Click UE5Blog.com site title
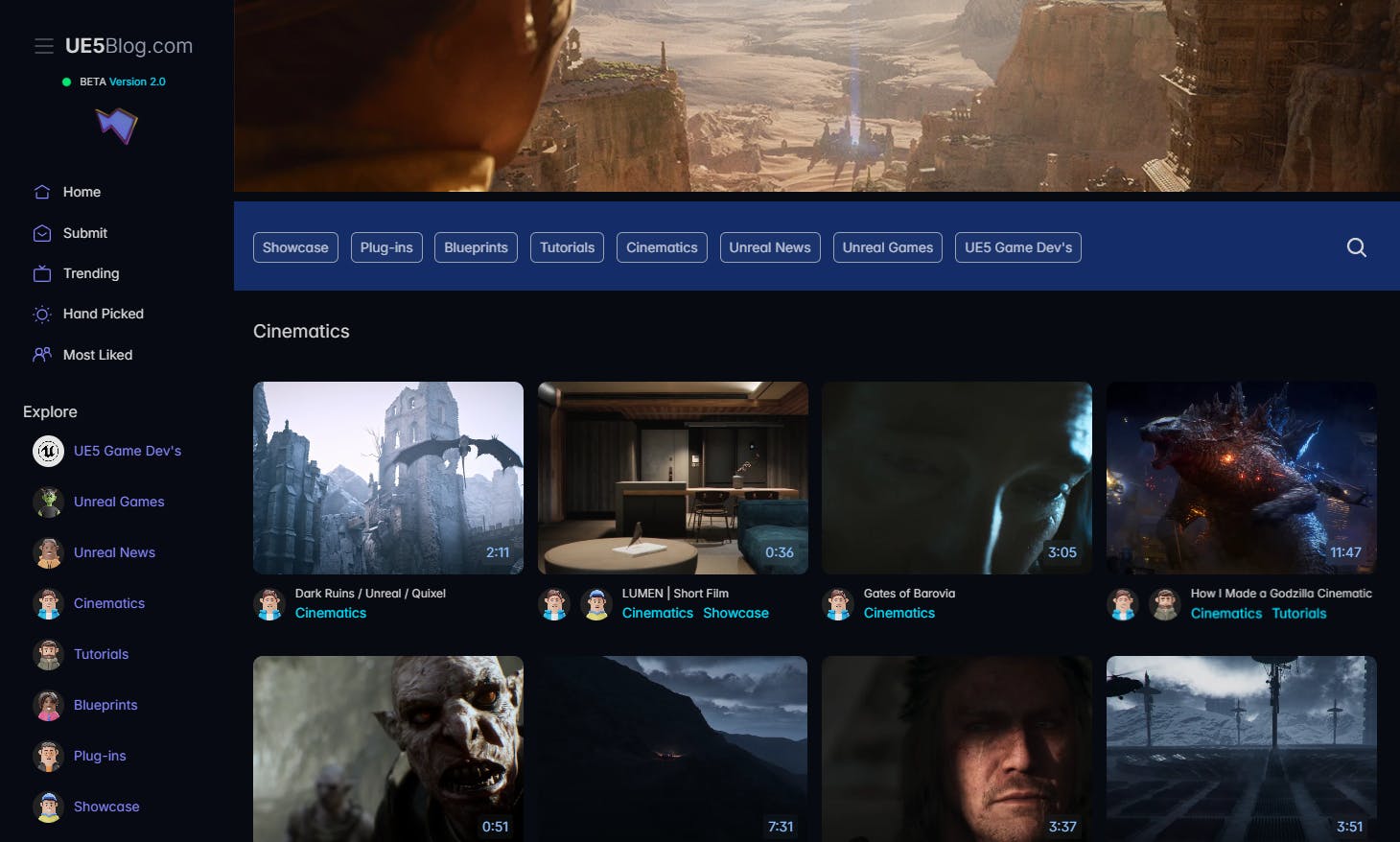 pyautogui.click(x=128, y=46)
